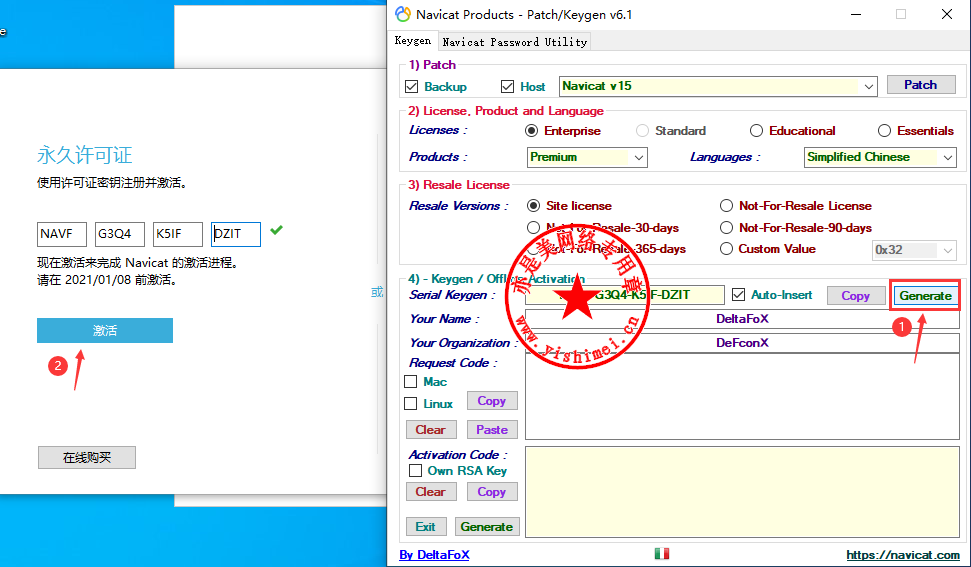
Task: Tick the Own RSA Key checkbox
Action: click(416, 471)
